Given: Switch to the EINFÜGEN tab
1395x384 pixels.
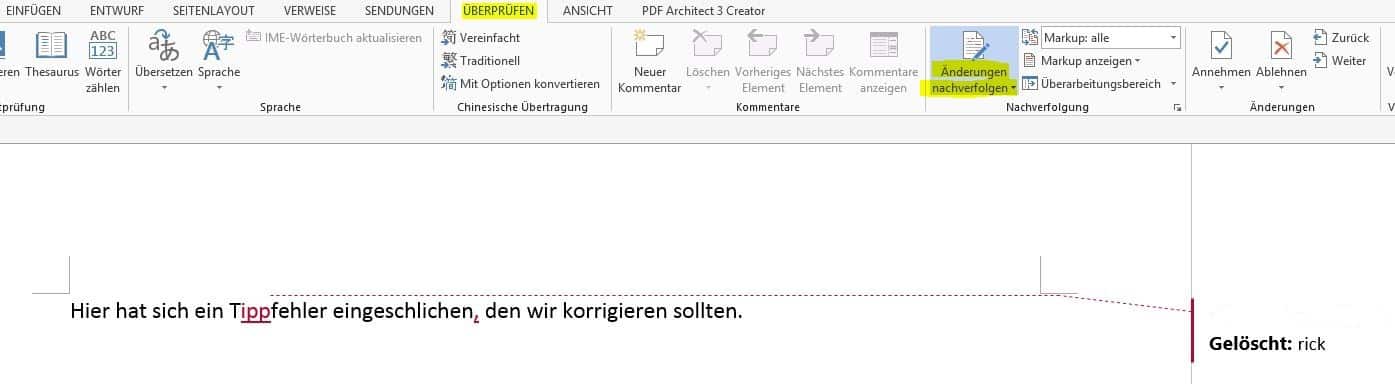Looking at the screenshot, I should (x=33, y=11).
